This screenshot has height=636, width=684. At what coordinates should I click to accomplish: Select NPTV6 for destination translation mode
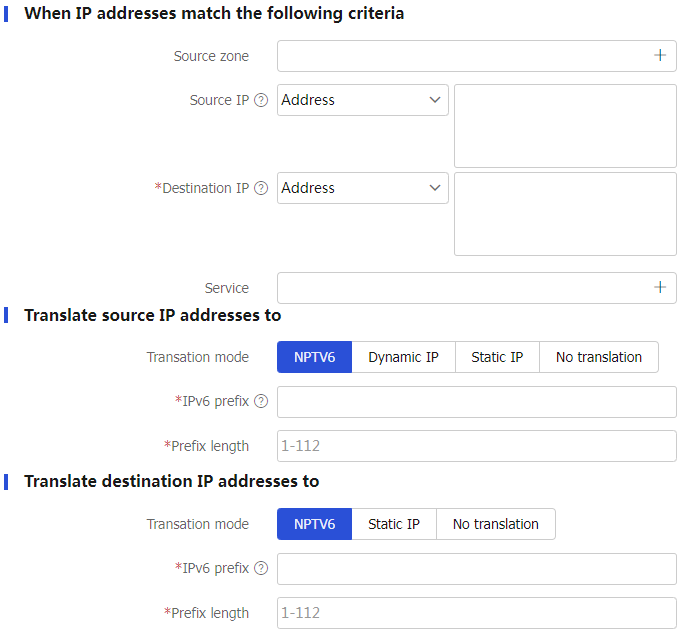(315, 524)
